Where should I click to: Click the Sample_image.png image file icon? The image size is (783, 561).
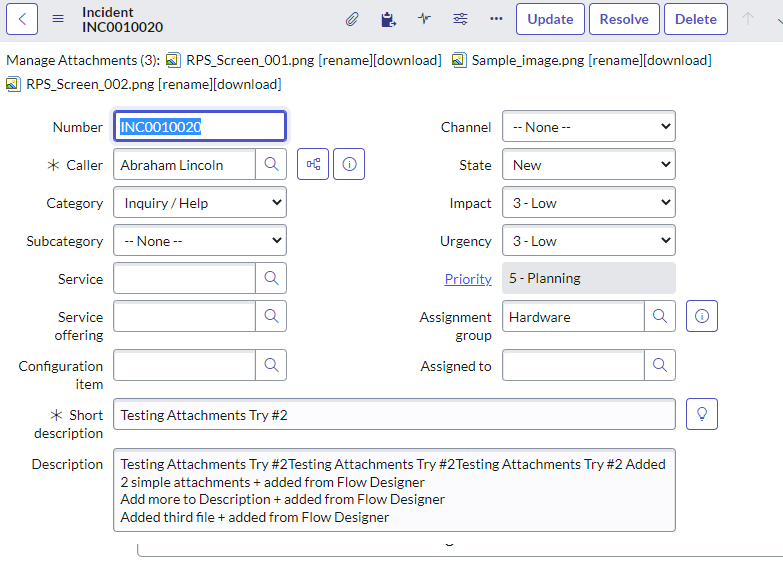458,60
